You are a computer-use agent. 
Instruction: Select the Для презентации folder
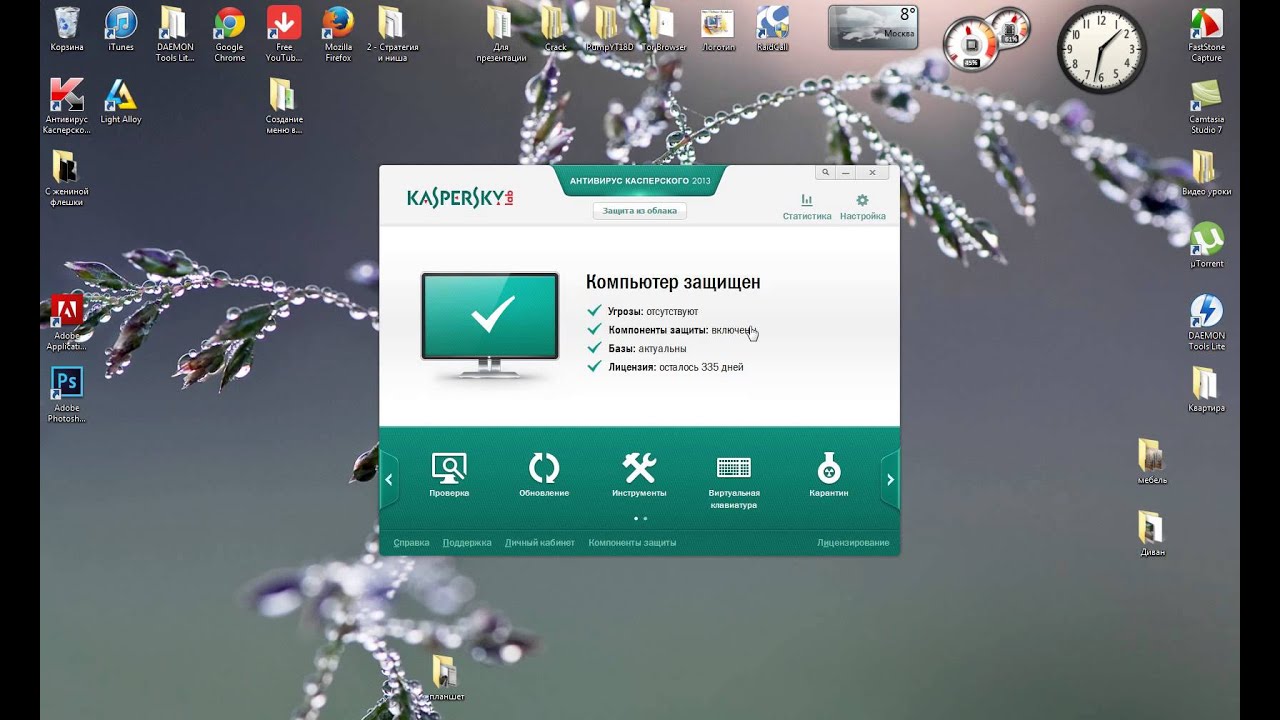point(501,35)
